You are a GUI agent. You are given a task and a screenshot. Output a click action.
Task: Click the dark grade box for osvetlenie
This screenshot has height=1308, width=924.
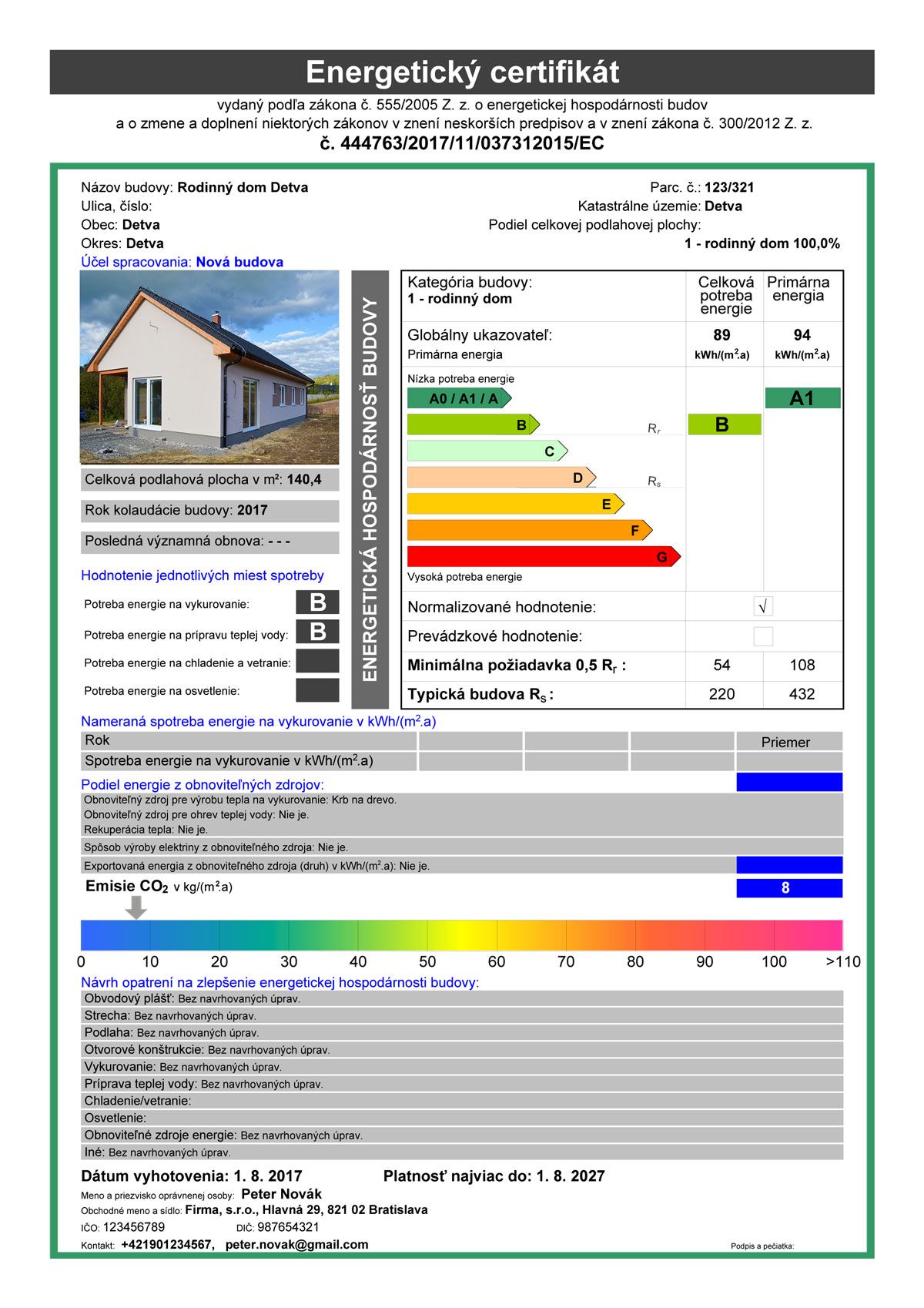point(317,689)
